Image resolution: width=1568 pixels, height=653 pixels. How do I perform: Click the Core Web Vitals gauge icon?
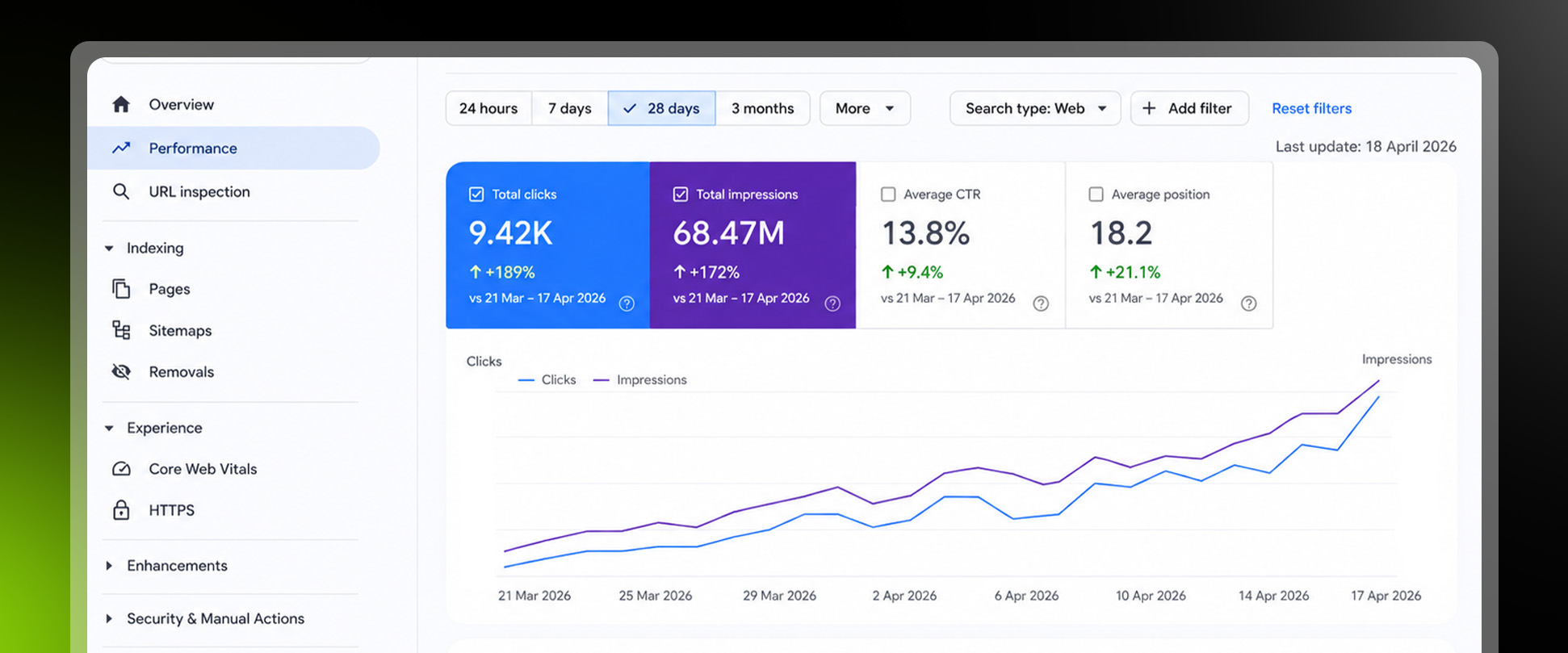click(121, 469)
